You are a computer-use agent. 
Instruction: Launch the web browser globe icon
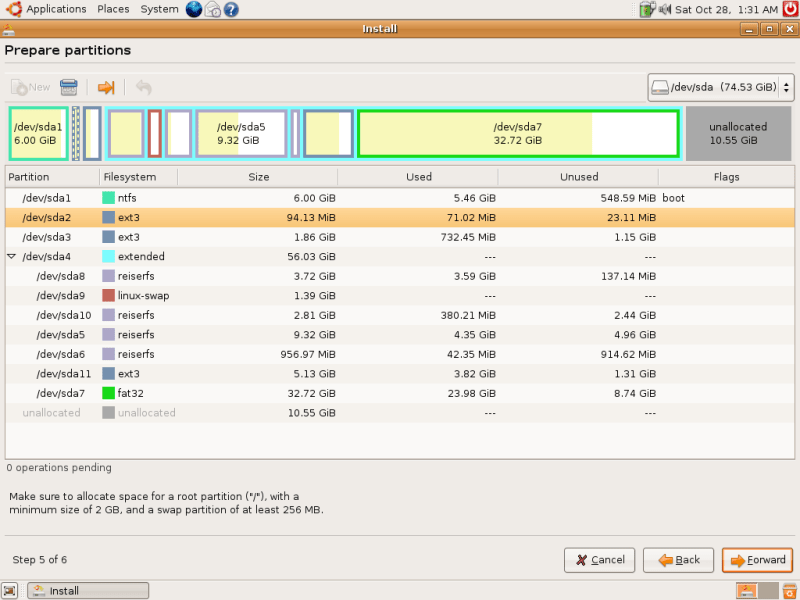[194, 9]
